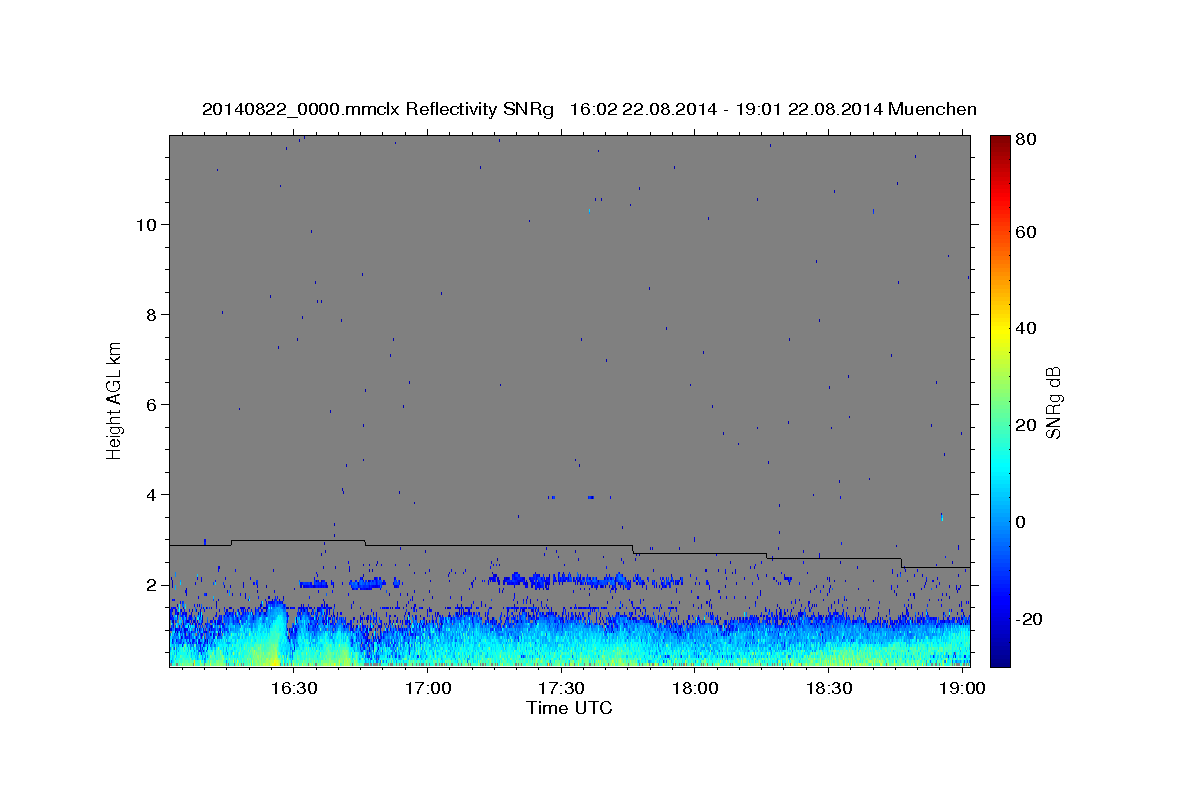The height and width of the screenshot is (800, 1200).
Task: Click the height tick label 2
Action: 152,585
